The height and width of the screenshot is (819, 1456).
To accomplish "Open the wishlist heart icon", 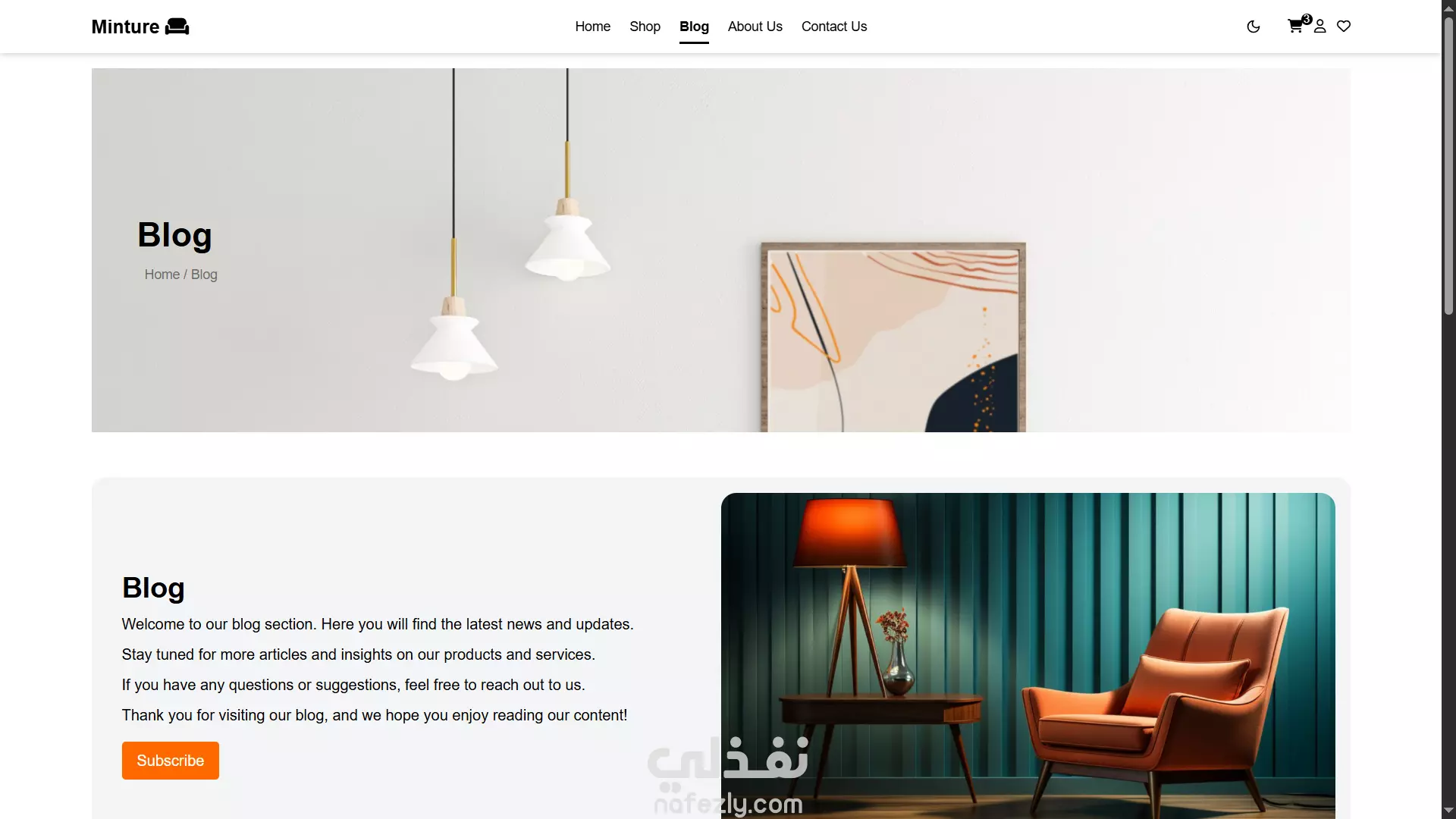I will click(1344, 27).
